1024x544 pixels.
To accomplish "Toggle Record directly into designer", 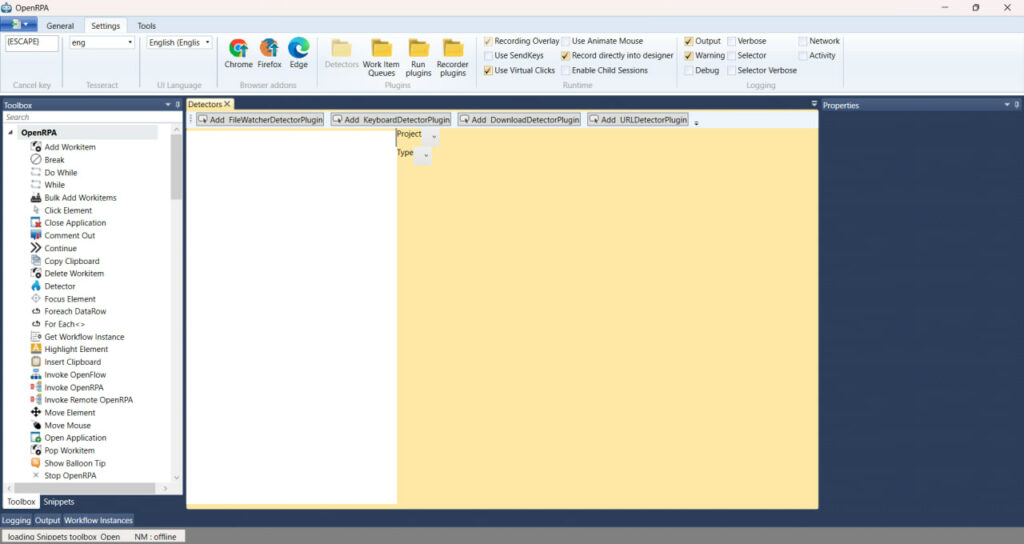I will click(x=566, y=56).
